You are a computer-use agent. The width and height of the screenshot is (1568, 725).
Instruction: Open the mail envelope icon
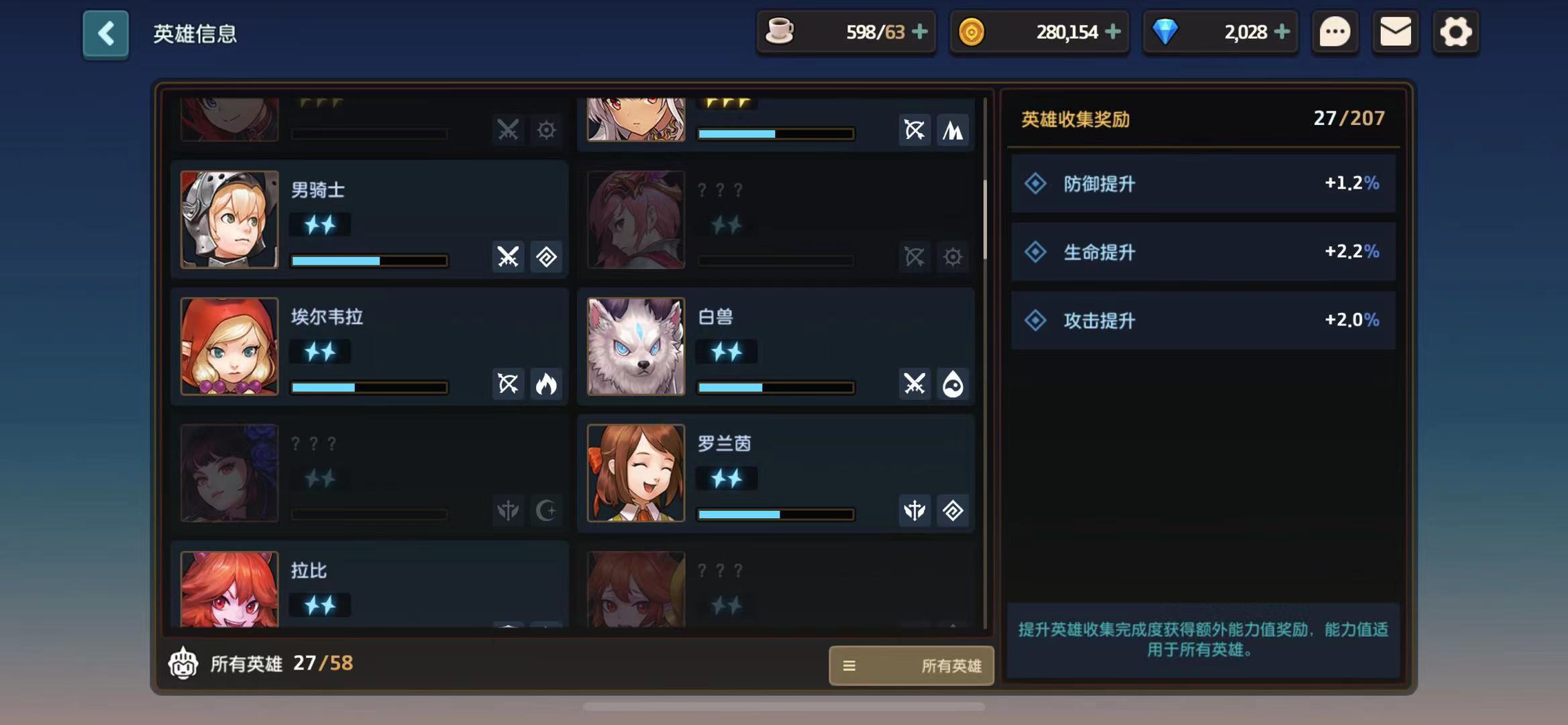1396,32
